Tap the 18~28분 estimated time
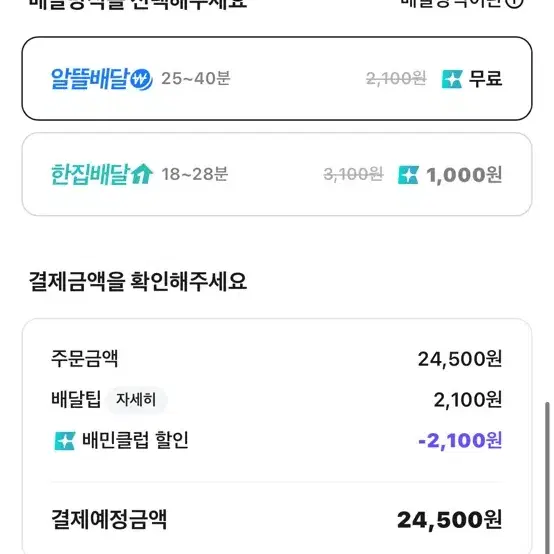The height and width of the screenshot is (554, 554). (x=195, y=174)
